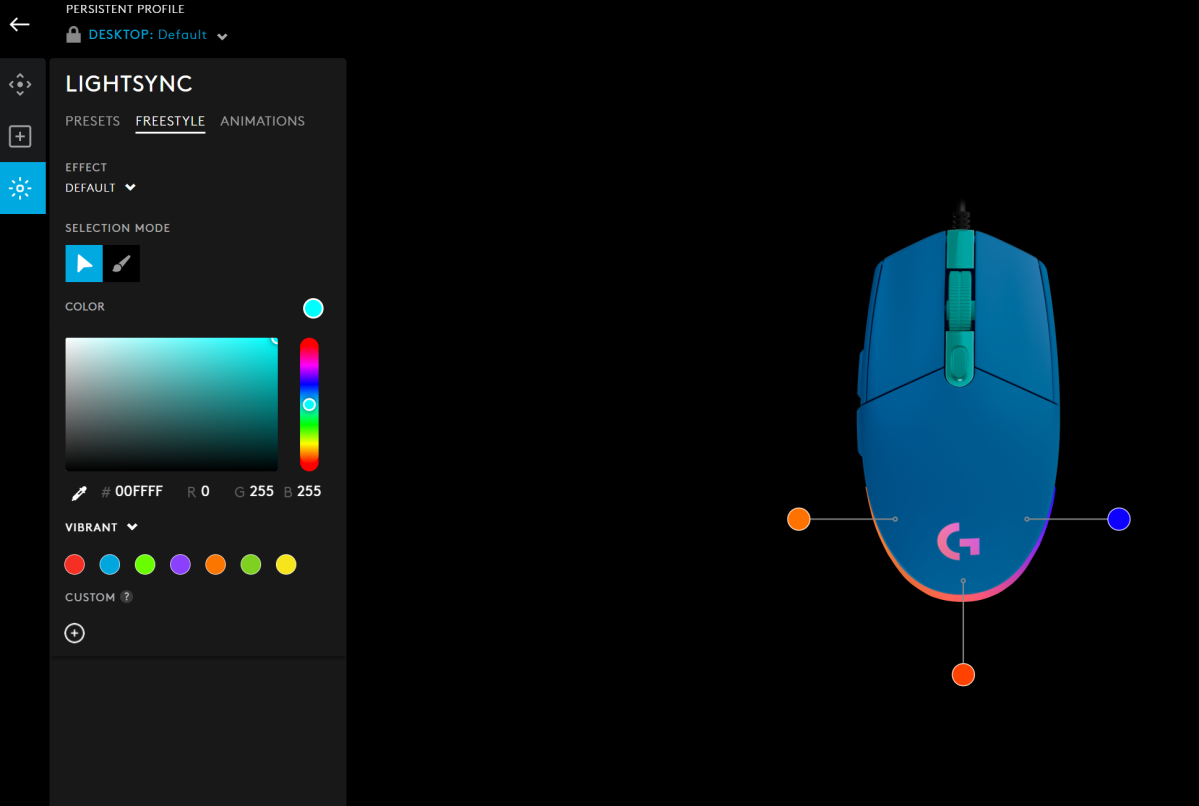
Task: Click the saturation brightness color field
Action: (171, 405)
